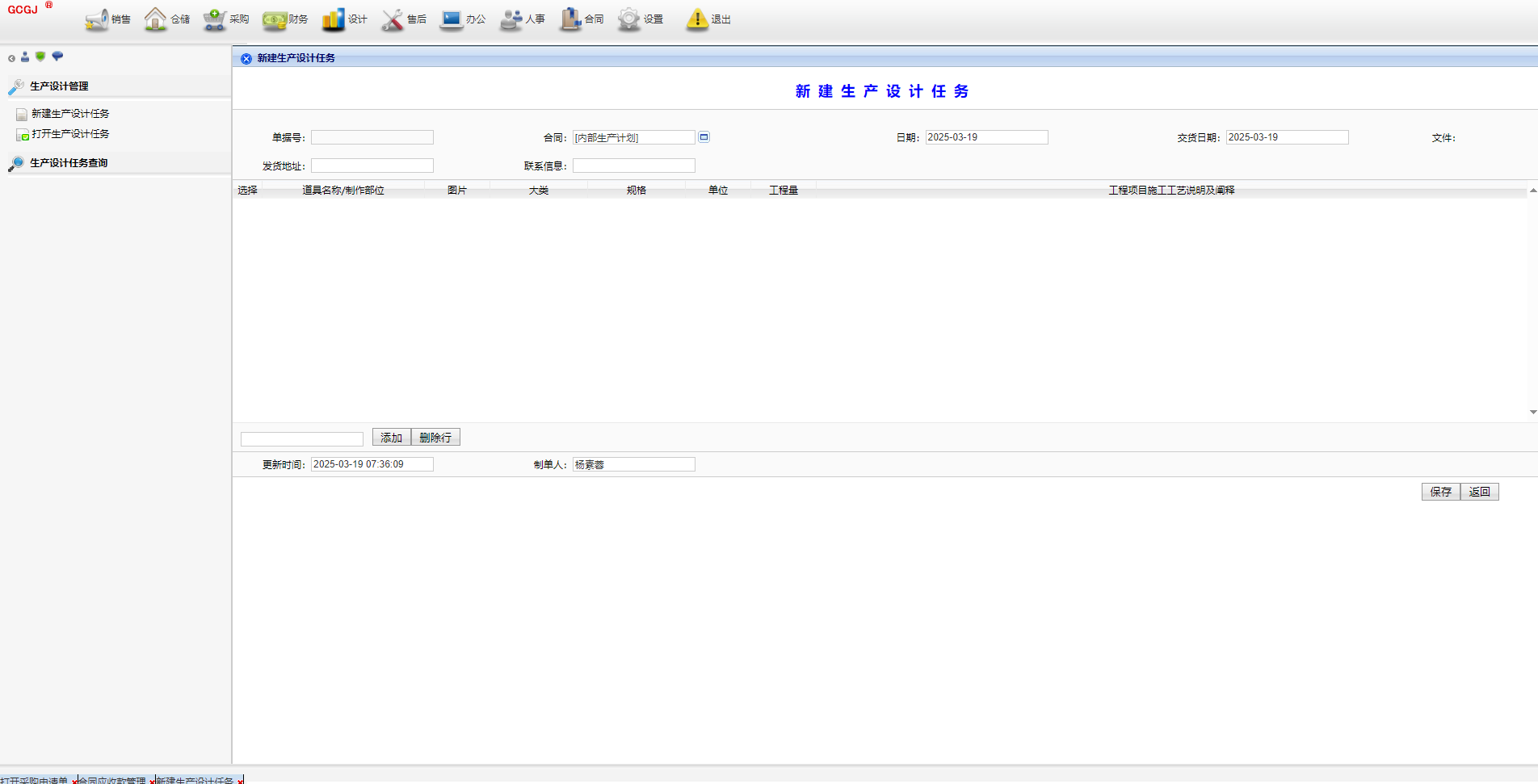Screen dimensions: 1538x784
Task: Click the green shield icon in sidebar
Action: click(40, 57)
